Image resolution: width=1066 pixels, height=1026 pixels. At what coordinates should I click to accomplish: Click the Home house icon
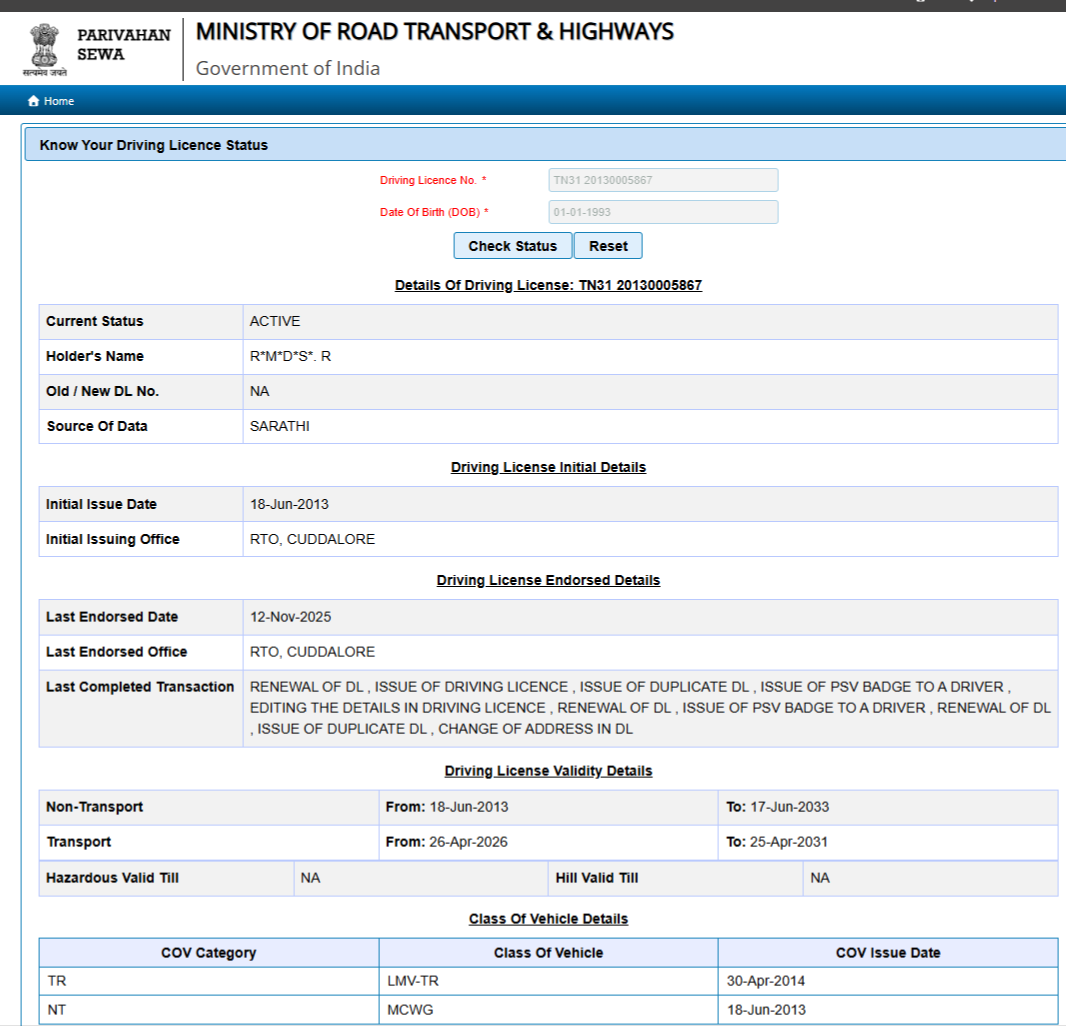point(34,101)
